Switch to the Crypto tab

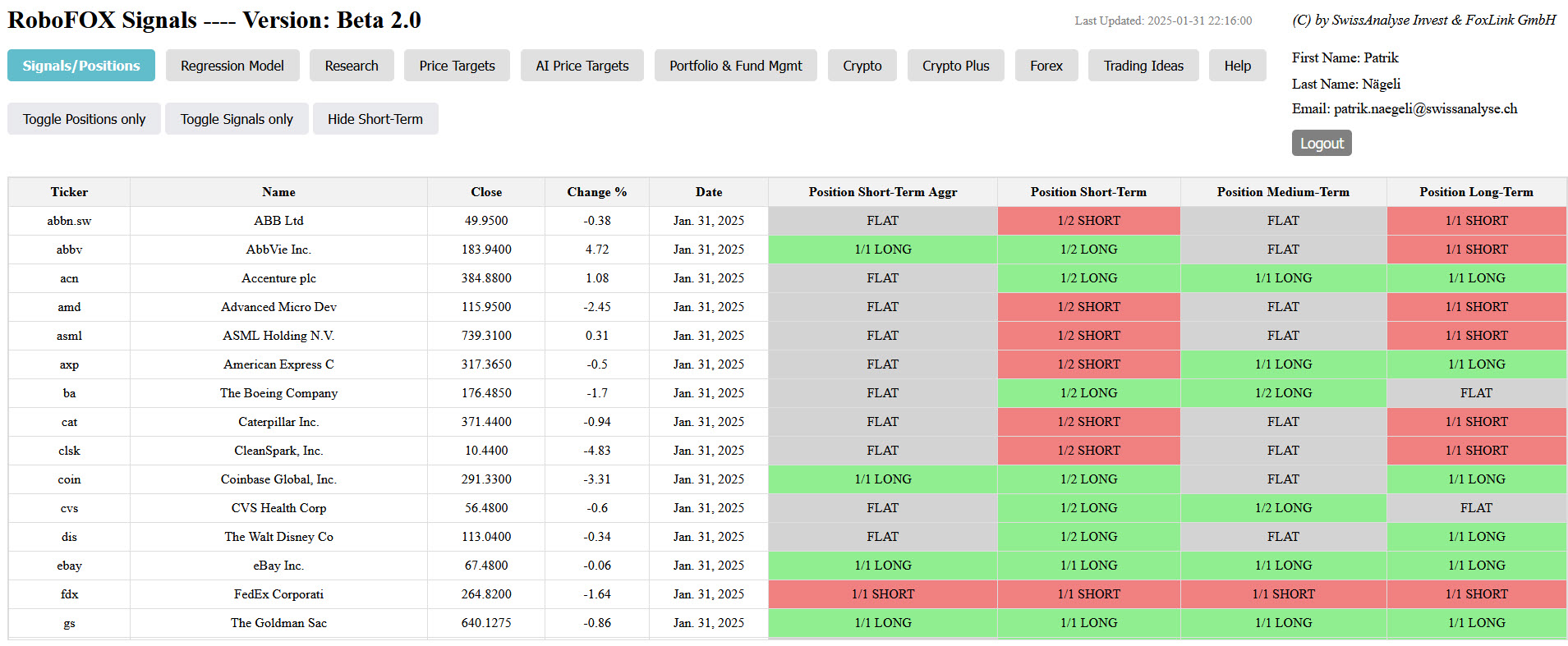click(862, 66)
